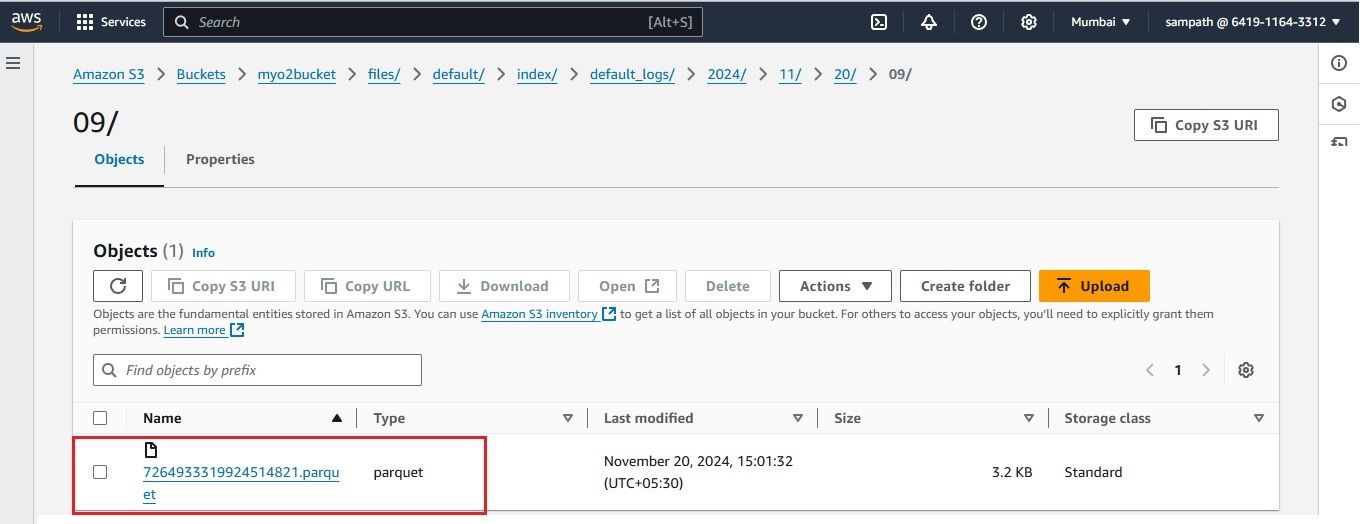Go to Buckets breadcrumb

(201, 74)
